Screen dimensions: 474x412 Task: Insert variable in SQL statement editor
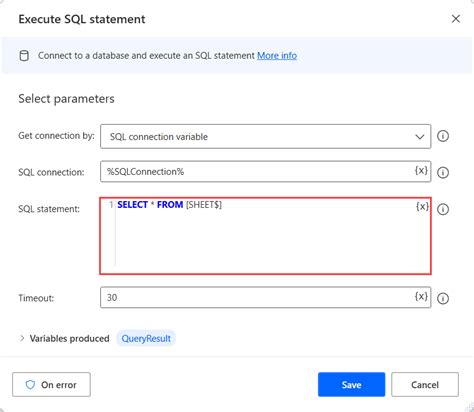click(422, 207)
